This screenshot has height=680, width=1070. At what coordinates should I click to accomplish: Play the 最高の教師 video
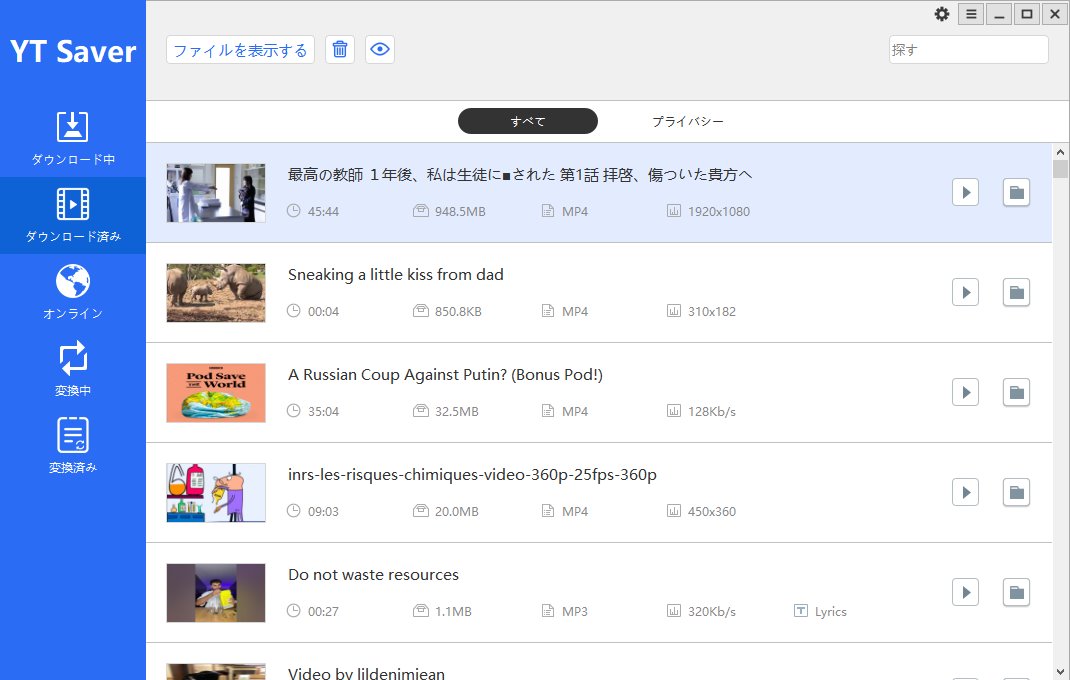(966, 193)
